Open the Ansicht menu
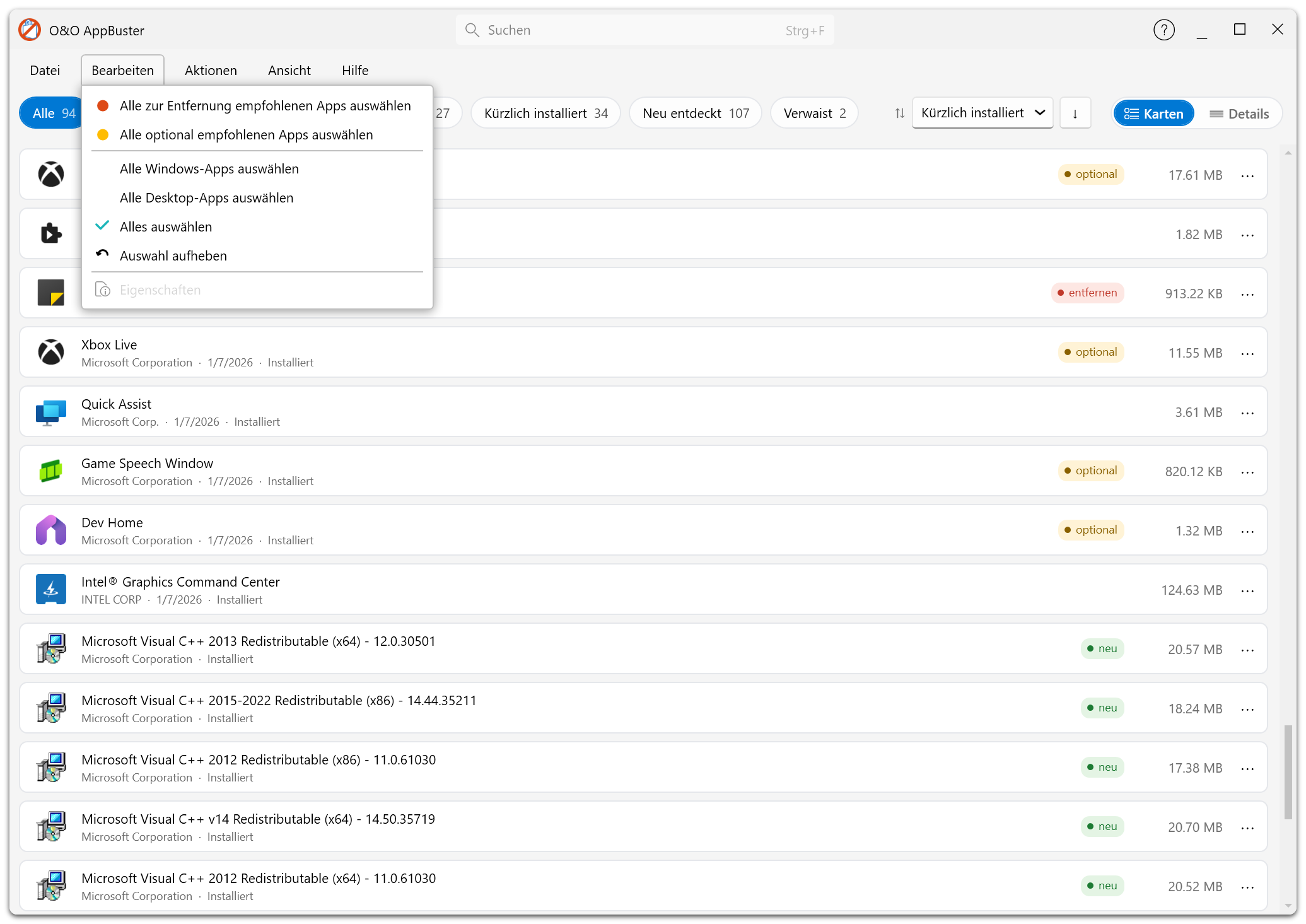 point(289,70)
